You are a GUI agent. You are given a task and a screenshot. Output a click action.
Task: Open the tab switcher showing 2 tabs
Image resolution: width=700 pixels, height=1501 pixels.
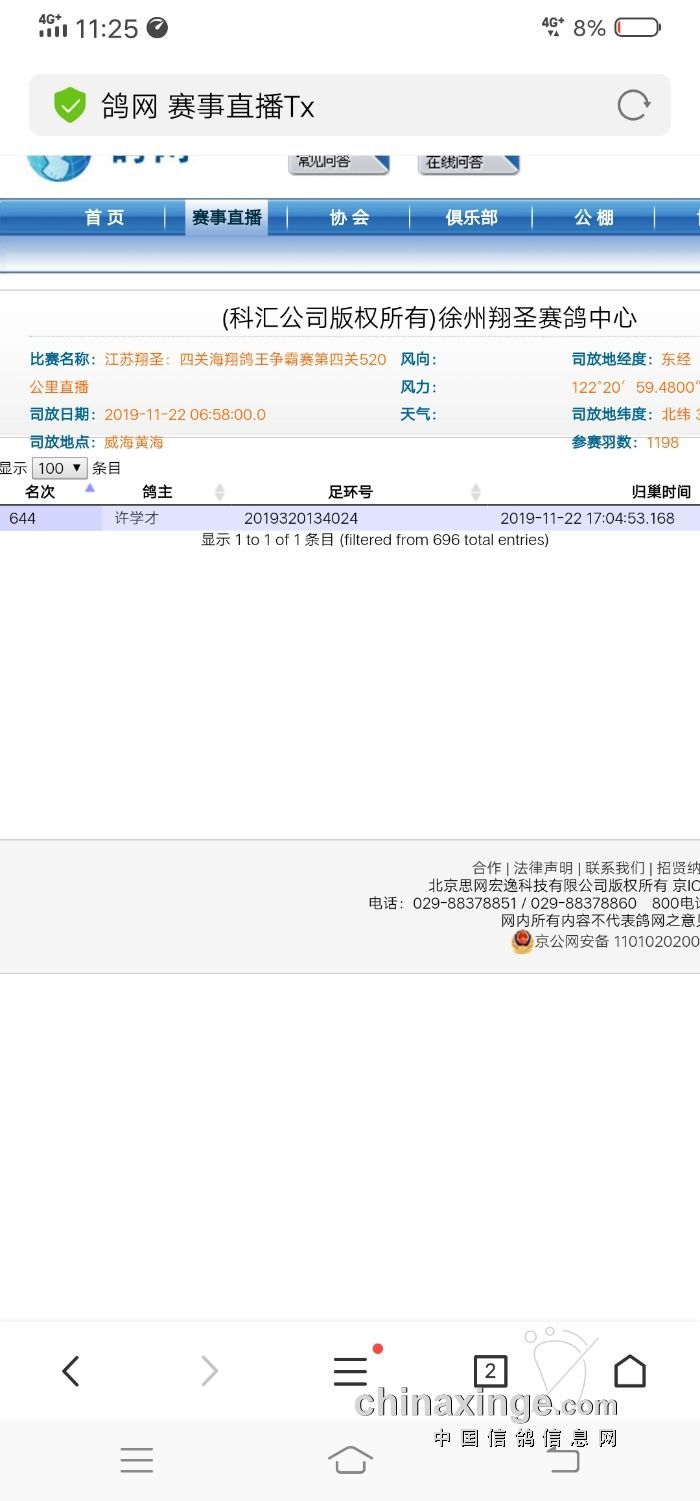click(x=490, y=1371)
